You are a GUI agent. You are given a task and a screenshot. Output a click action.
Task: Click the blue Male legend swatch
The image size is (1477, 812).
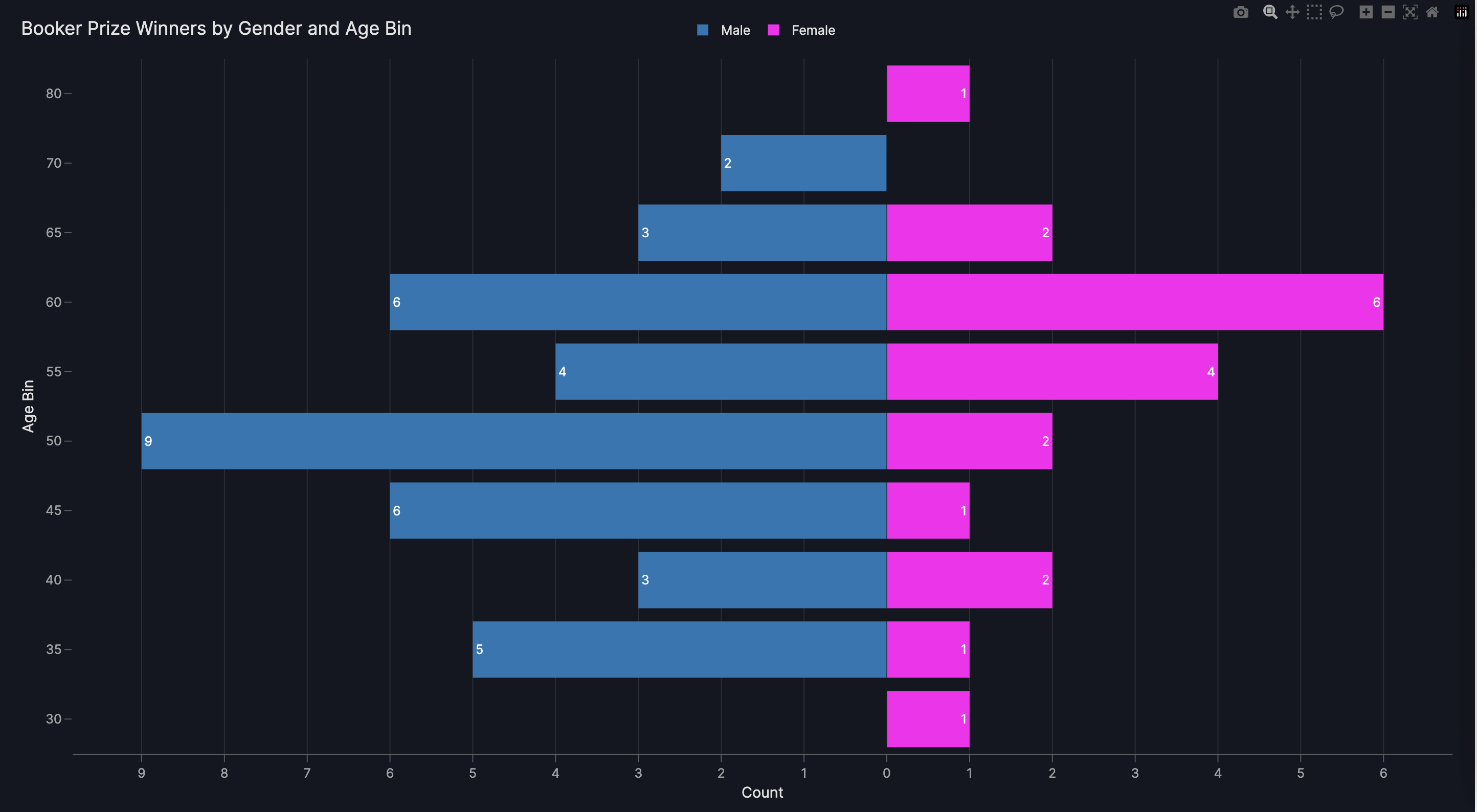coord(702,30)
